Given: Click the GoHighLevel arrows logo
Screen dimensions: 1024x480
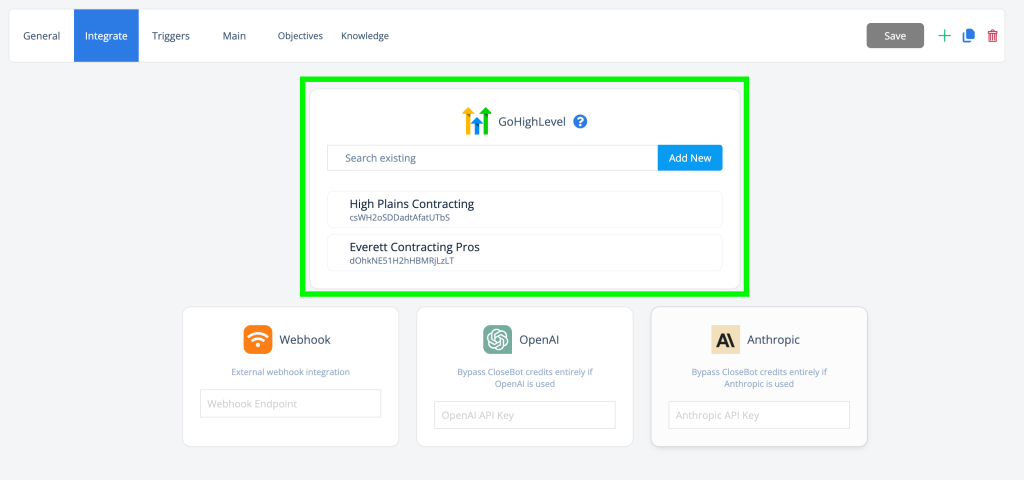Looking at the screenshot, I should pos(476,121).
